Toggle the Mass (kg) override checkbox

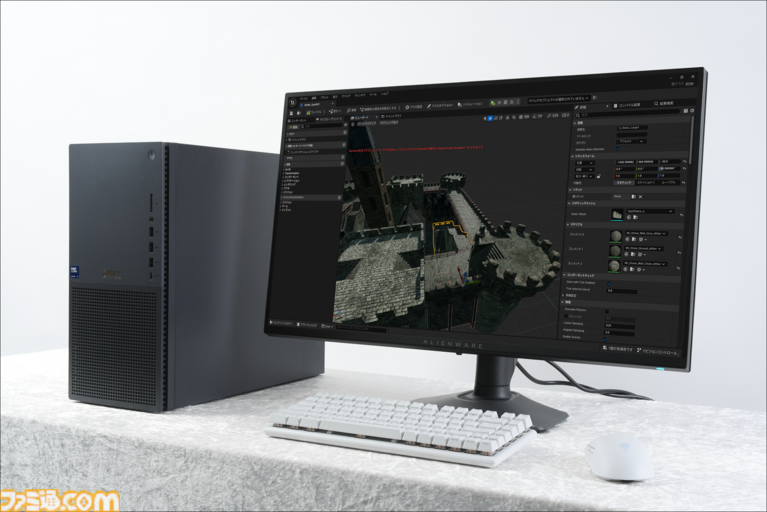[566, 316]
